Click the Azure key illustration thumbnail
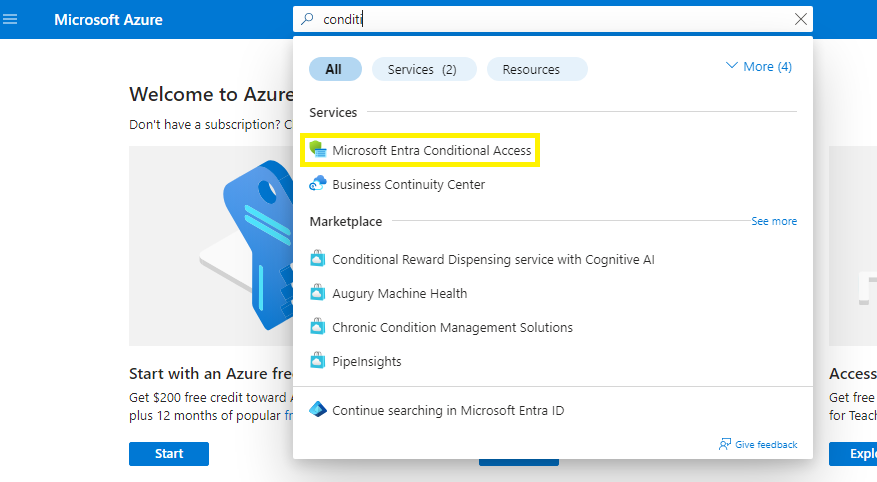Viewport: 877px width, 482px height. (211, 246)
